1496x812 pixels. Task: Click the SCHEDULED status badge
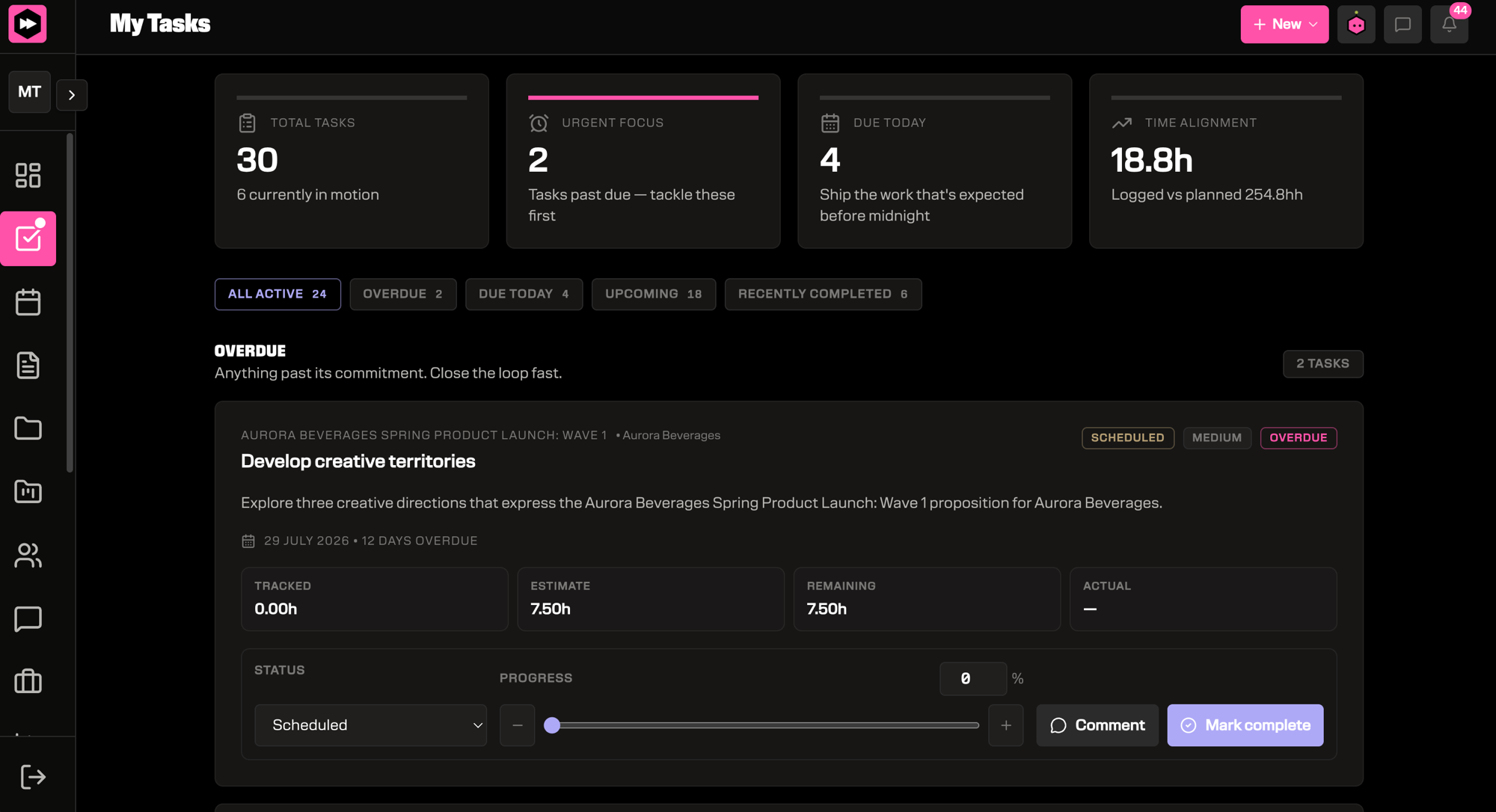coord(1127,438)
